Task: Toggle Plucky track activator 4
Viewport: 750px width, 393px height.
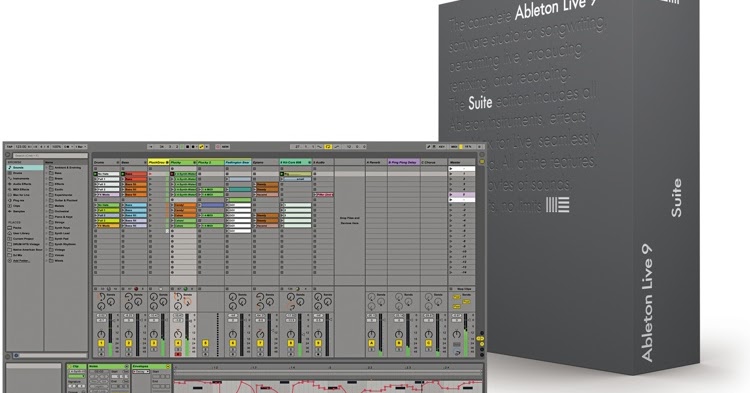Action: coord(178,343)
